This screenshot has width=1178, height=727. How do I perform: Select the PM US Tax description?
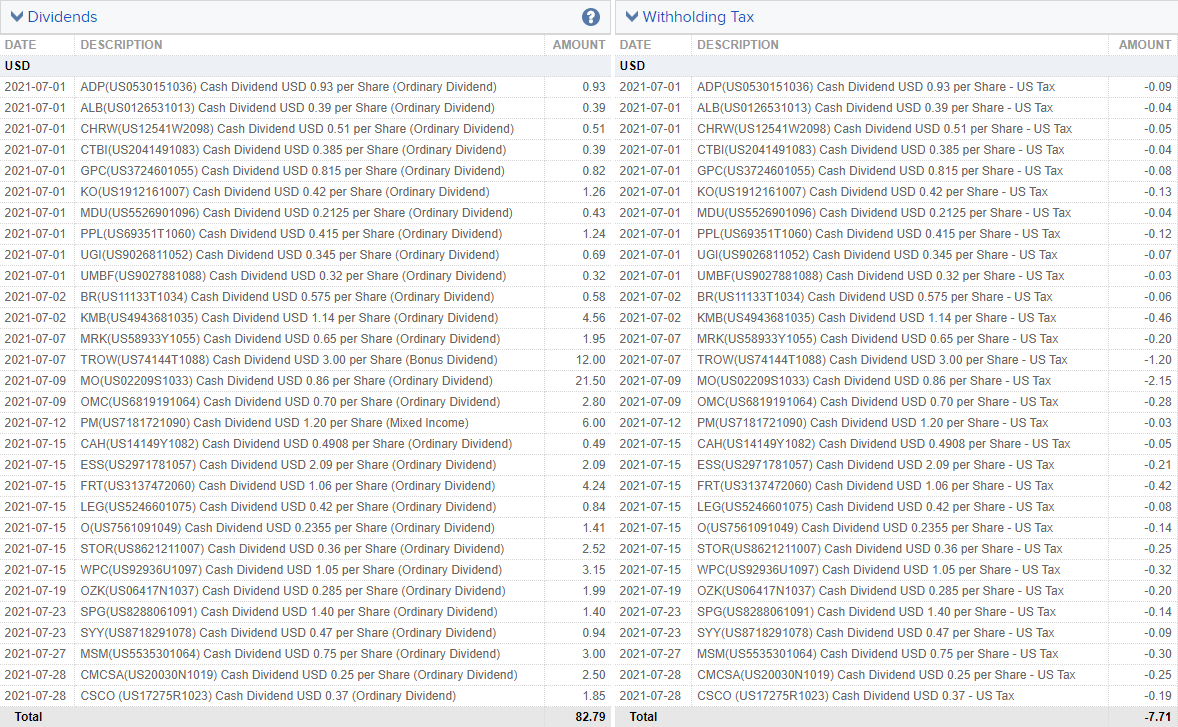point(872,424)
